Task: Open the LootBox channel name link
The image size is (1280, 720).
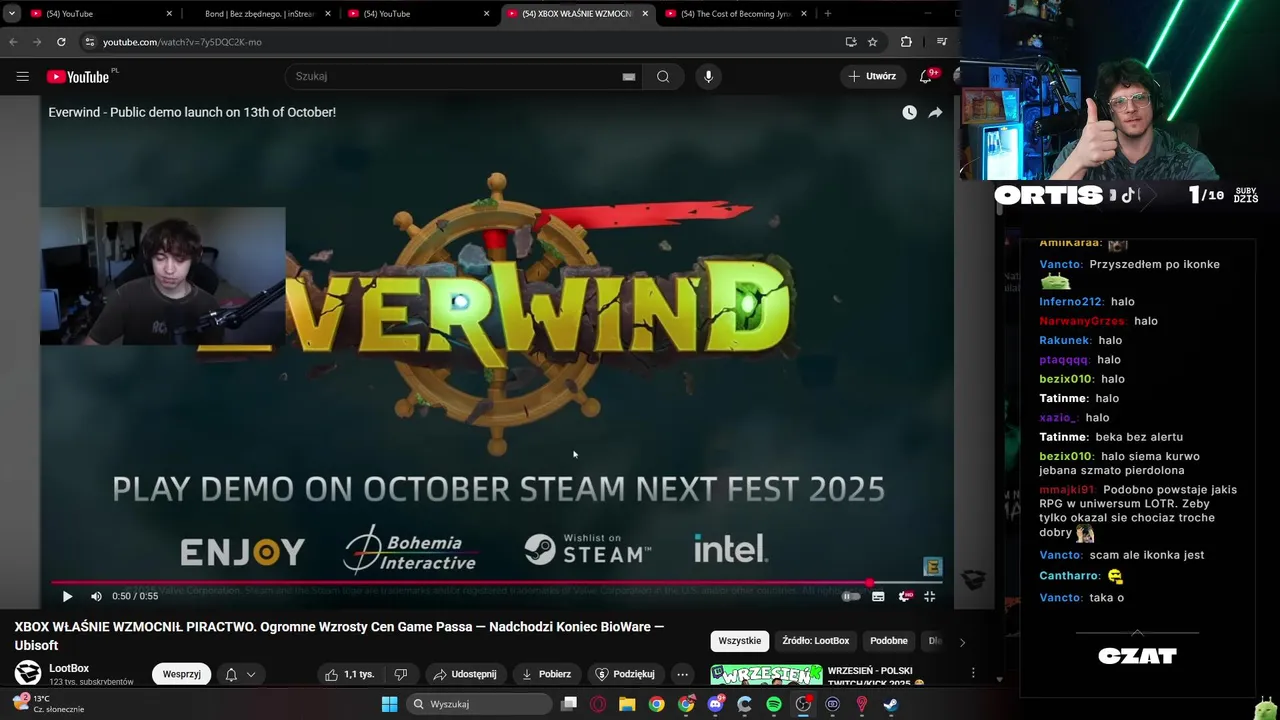Action: point(69,668)
